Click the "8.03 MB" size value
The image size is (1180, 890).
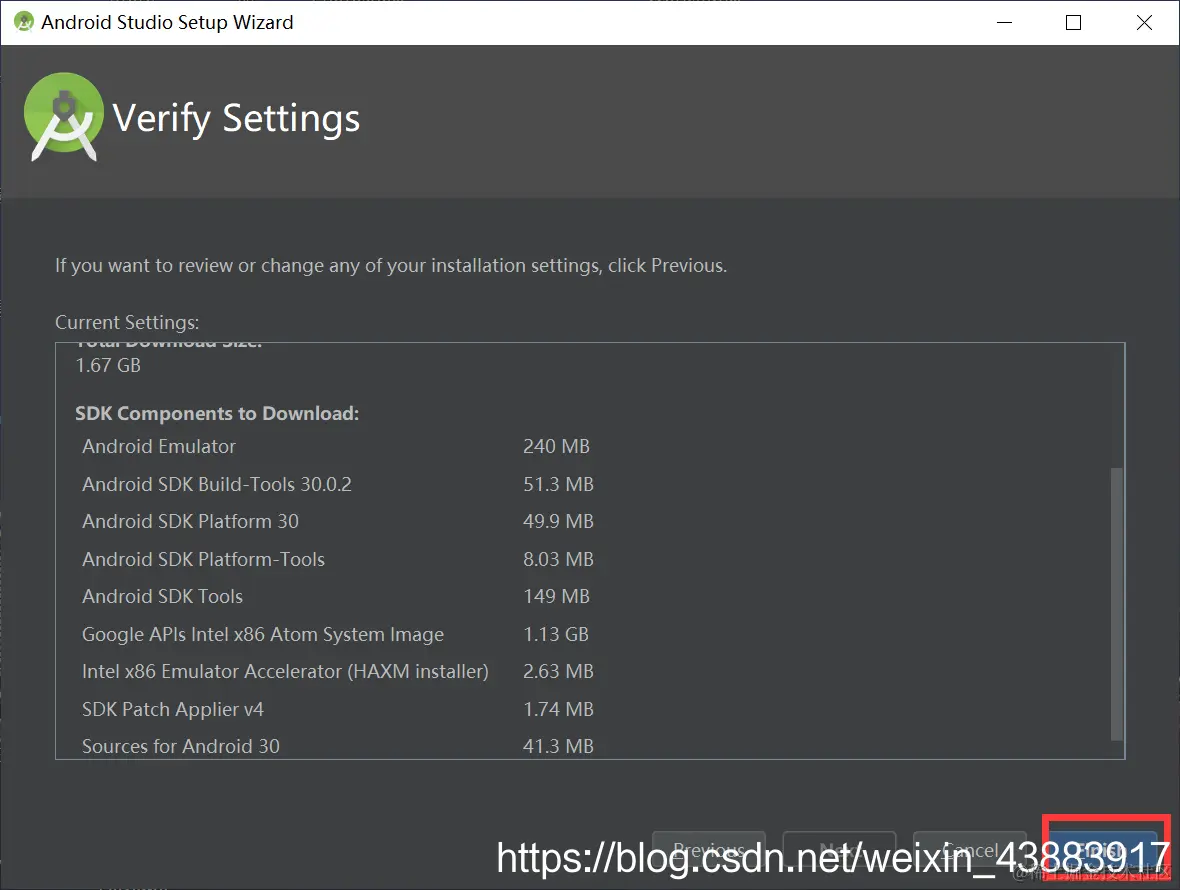[x=558, y=559]
